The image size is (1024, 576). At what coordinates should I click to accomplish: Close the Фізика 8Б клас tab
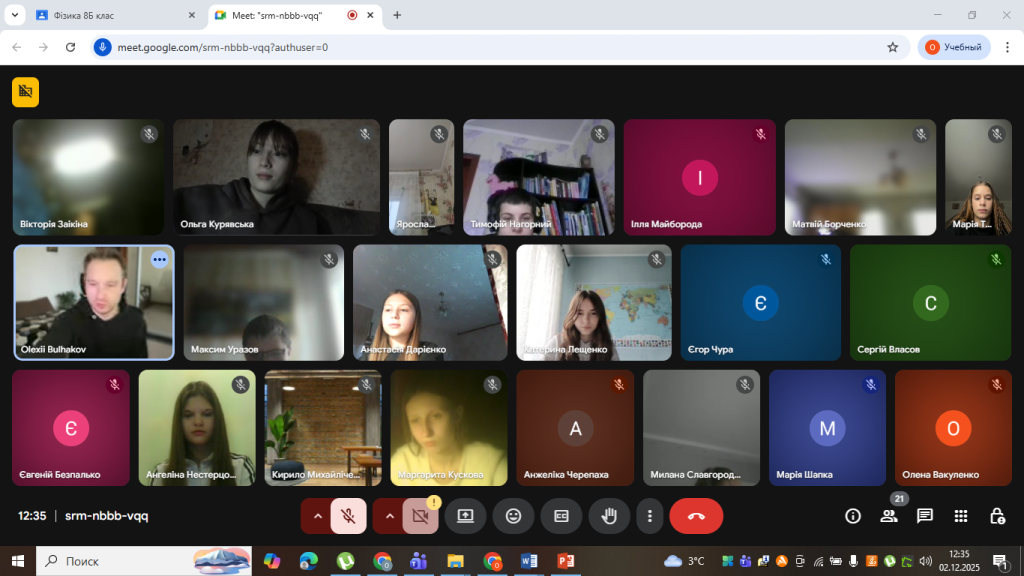[x=191, y=15]
